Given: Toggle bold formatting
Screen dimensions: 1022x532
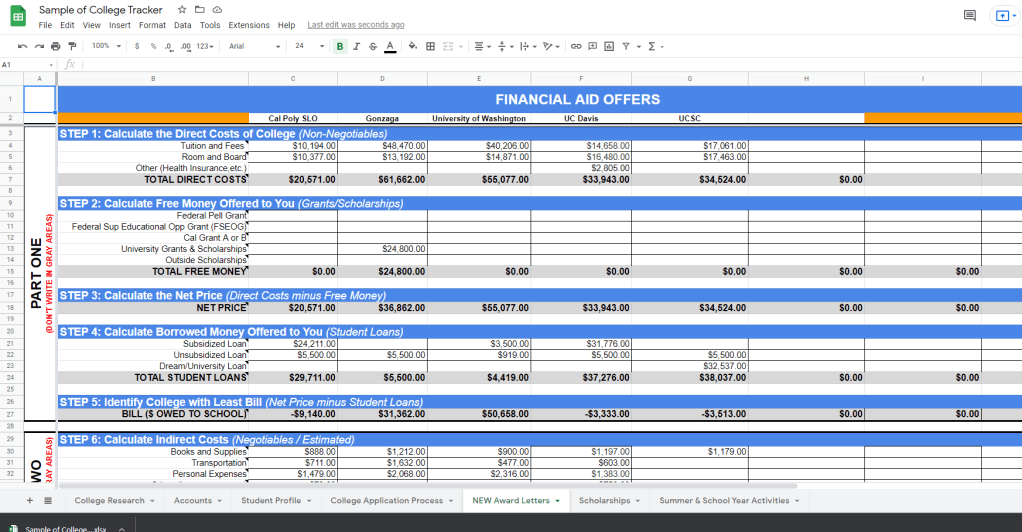Looking at the screenshot, I should pyautogui.click(x=340, y=46).
